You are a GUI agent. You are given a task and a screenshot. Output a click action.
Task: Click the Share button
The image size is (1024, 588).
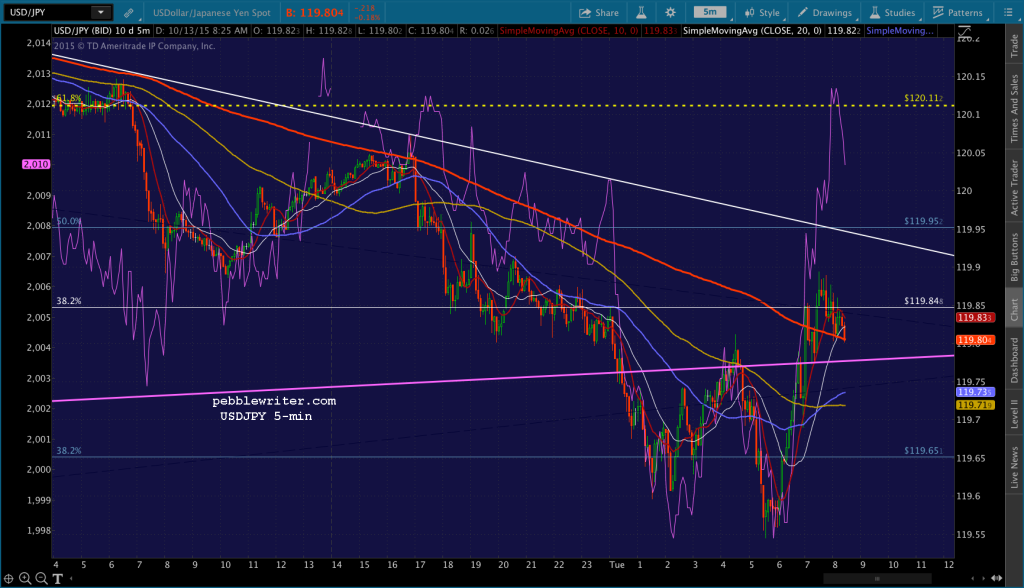point(599,12)
